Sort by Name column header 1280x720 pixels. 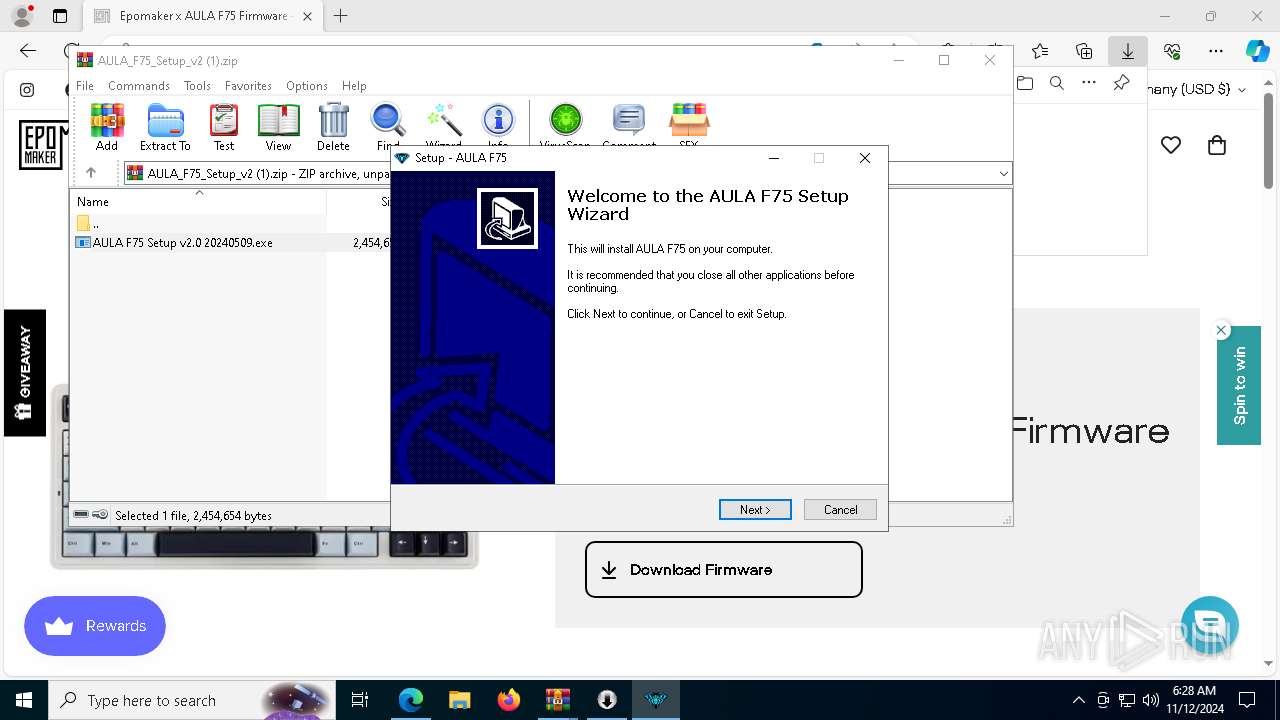click(198, 202)
